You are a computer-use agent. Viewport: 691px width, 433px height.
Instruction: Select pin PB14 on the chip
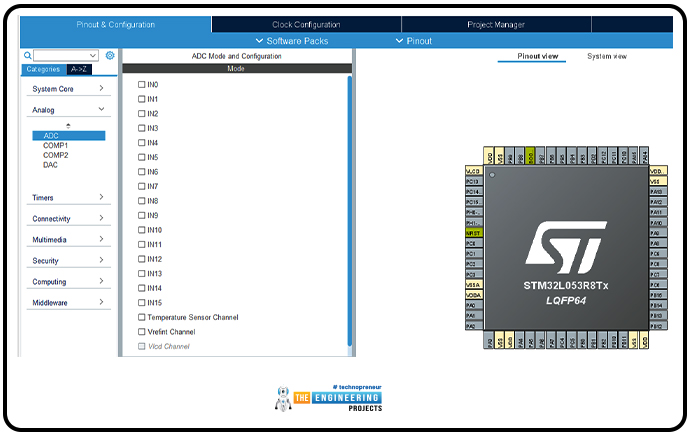click(x=658, y=305)
